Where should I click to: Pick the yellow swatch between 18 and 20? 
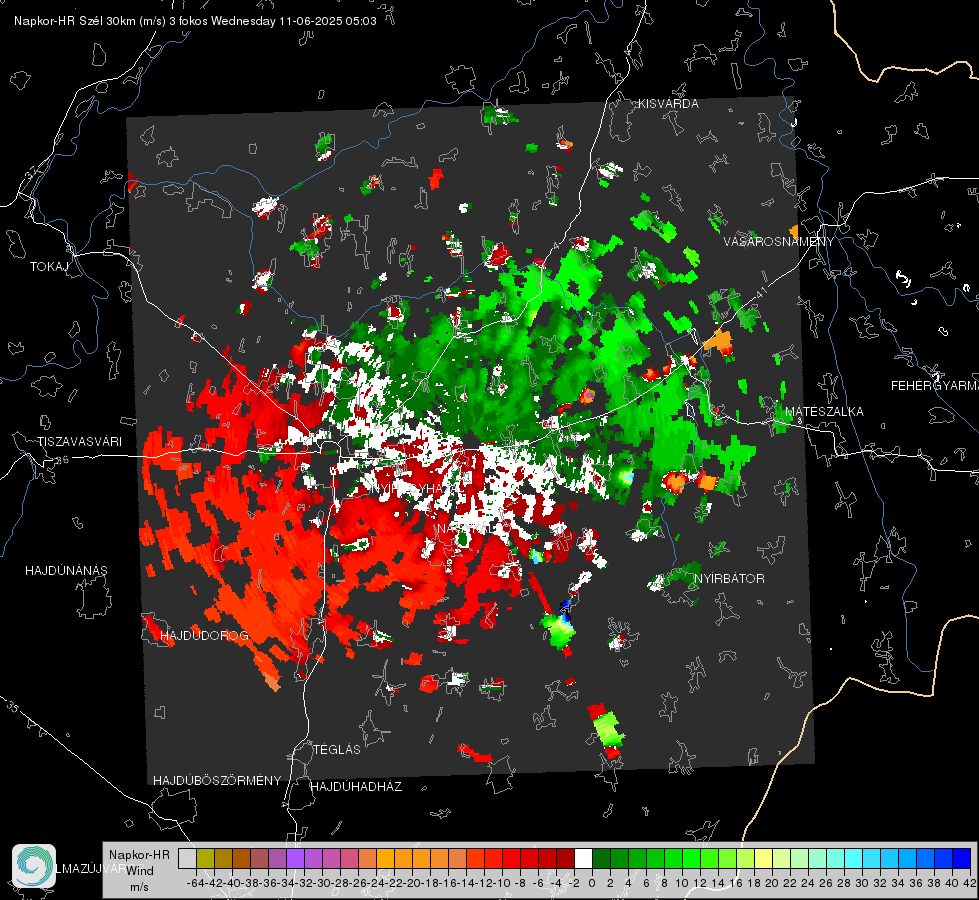(x=764, y=859)
